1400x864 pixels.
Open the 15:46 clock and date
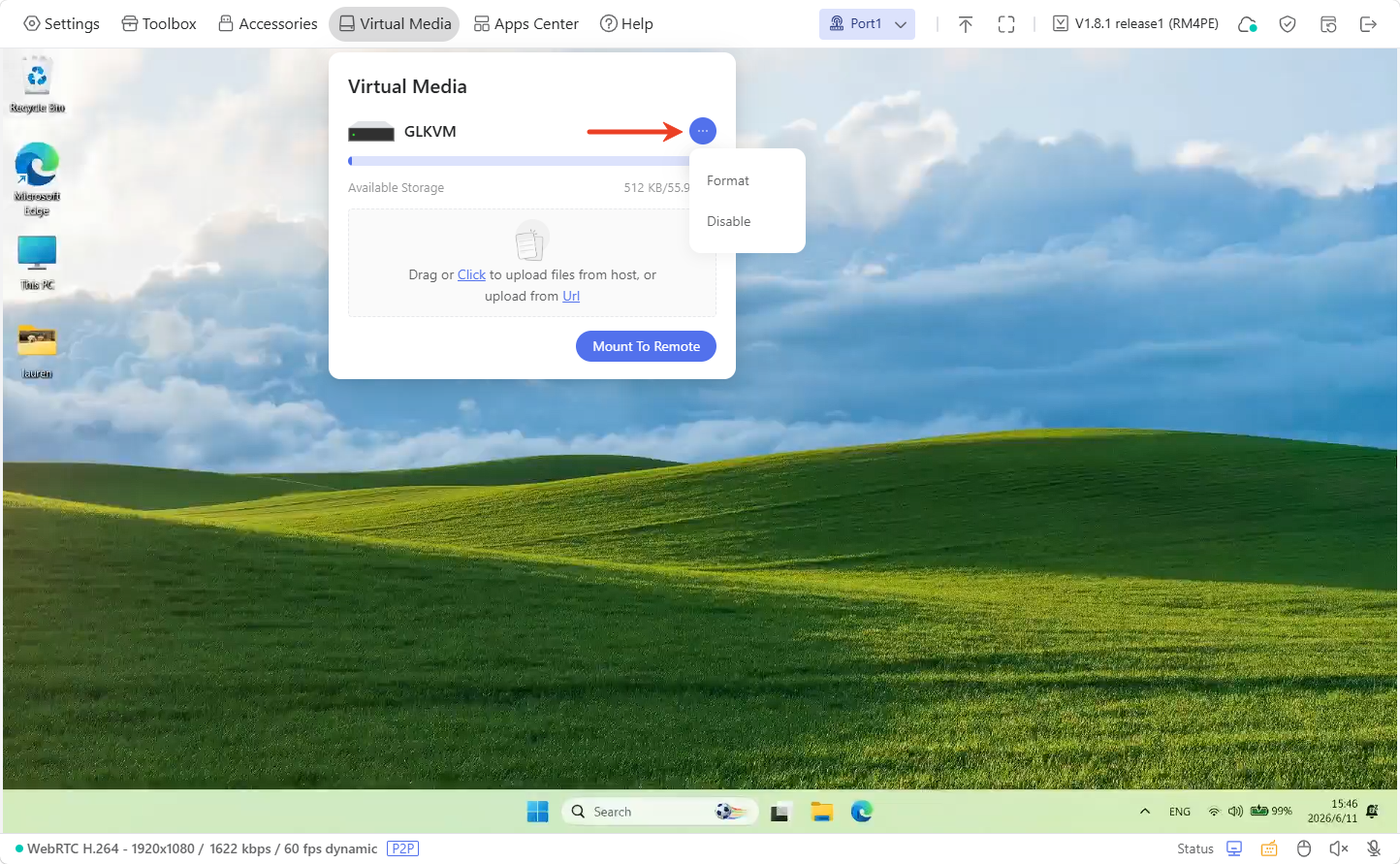pos(1332,812)
